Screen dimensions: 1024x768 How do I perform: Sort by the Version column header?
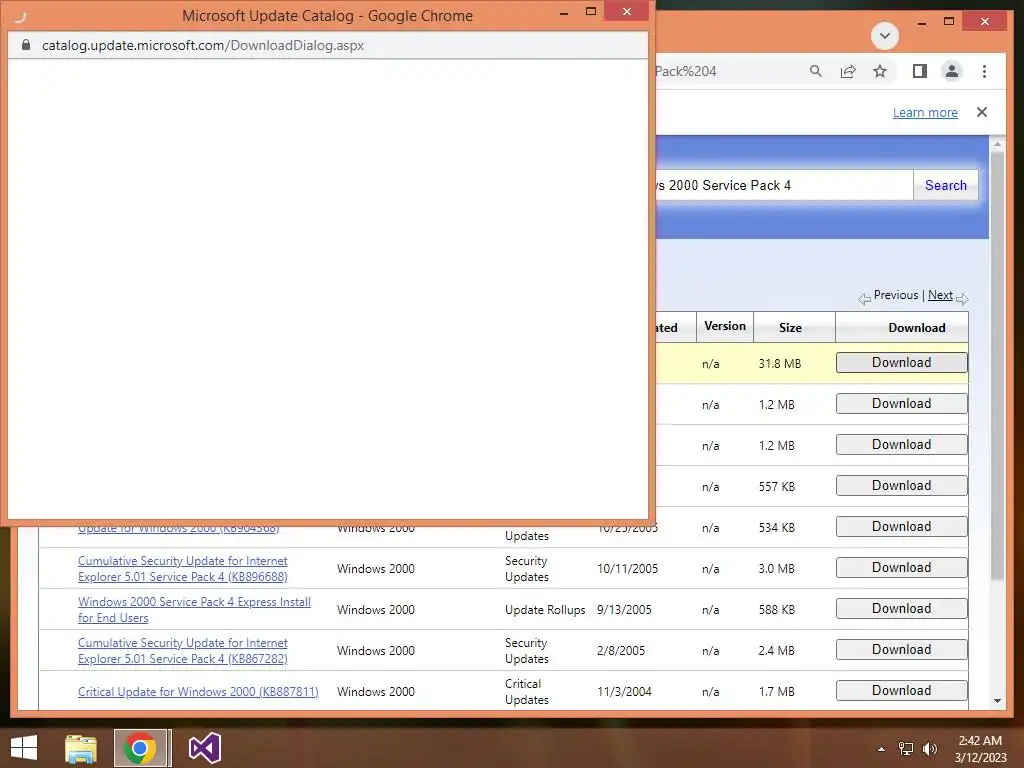(725, 326)
